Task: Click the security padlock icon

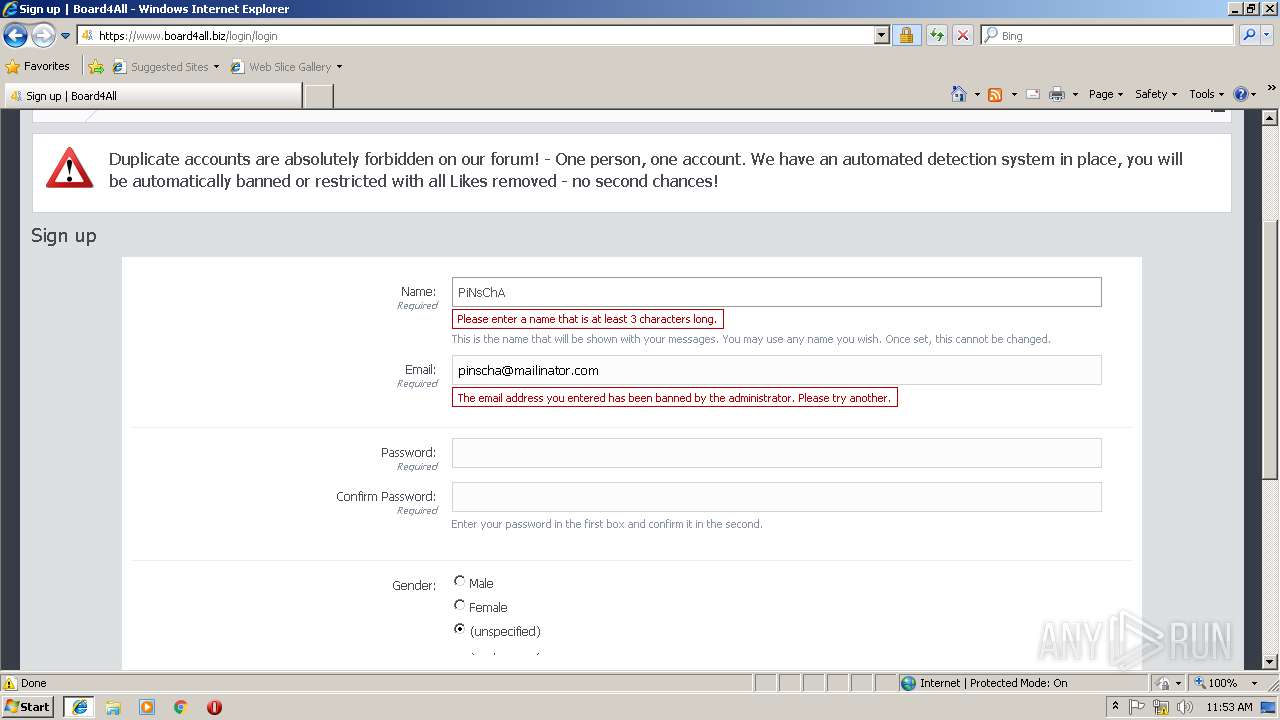Action: pyautogui.click(x=906, y=36)
